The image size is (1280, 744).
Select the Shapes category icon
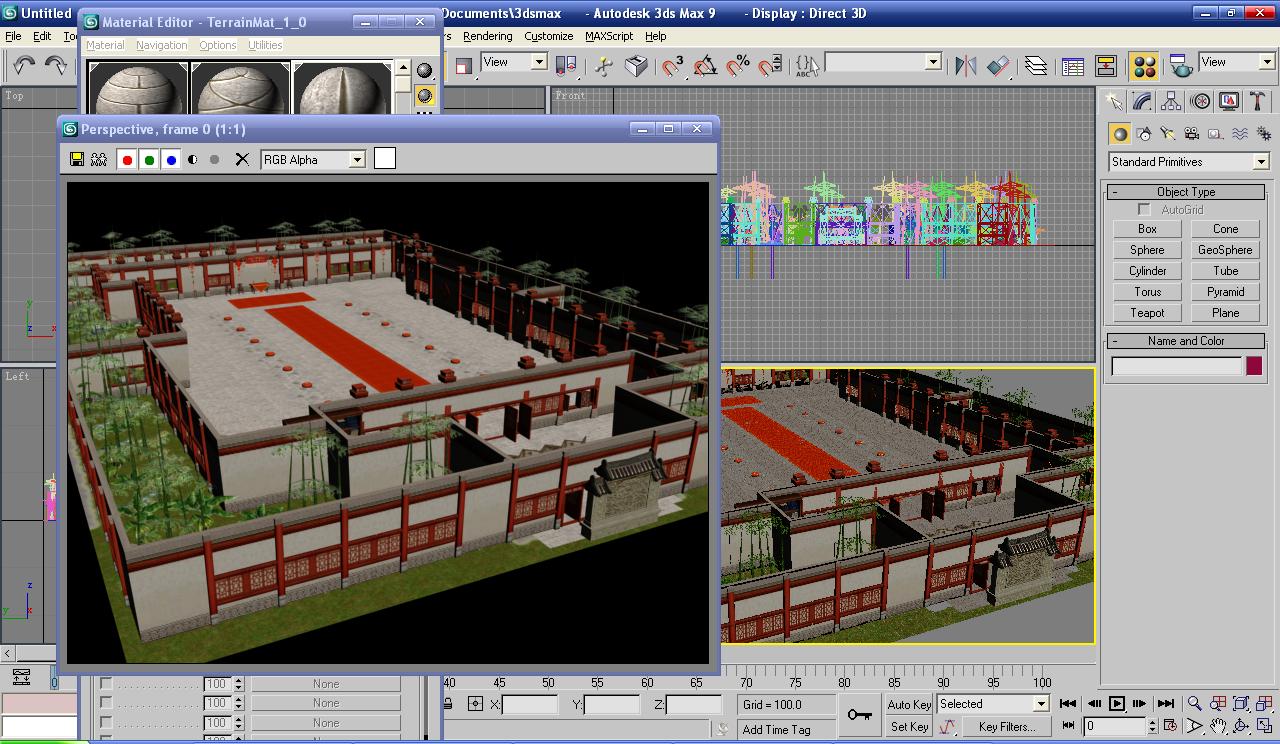[1144, 134]
